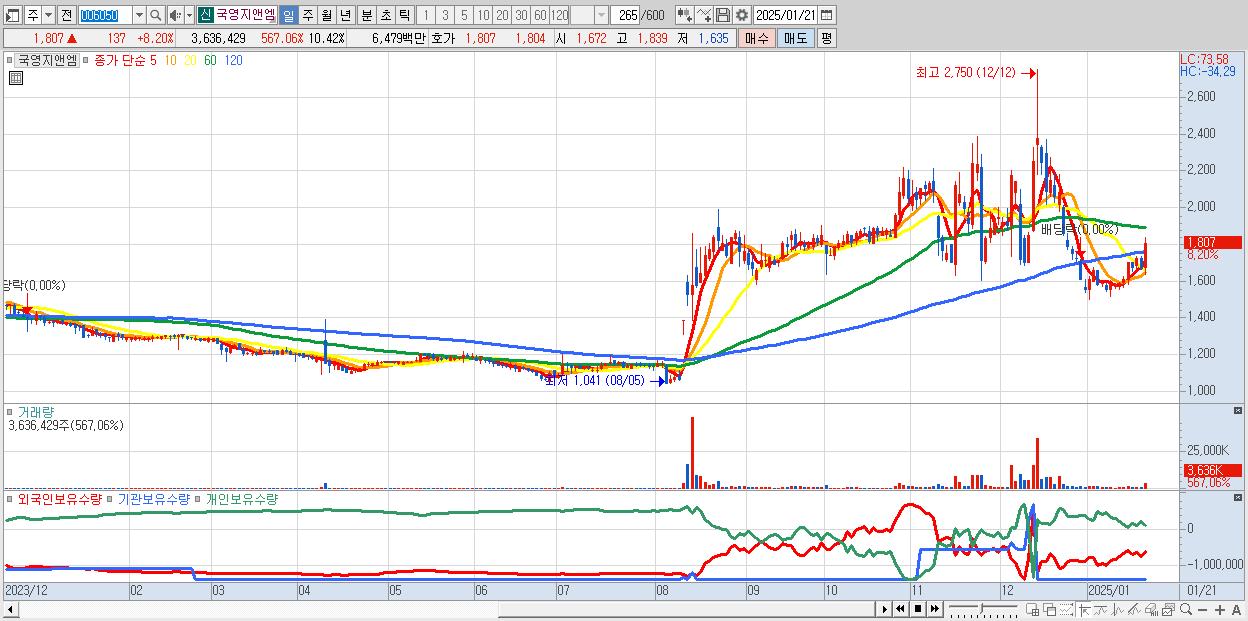Image resolution: width=1248 pixels, height=621 pixels.
Task: Click the 매도 sell button
Action: 796,38
